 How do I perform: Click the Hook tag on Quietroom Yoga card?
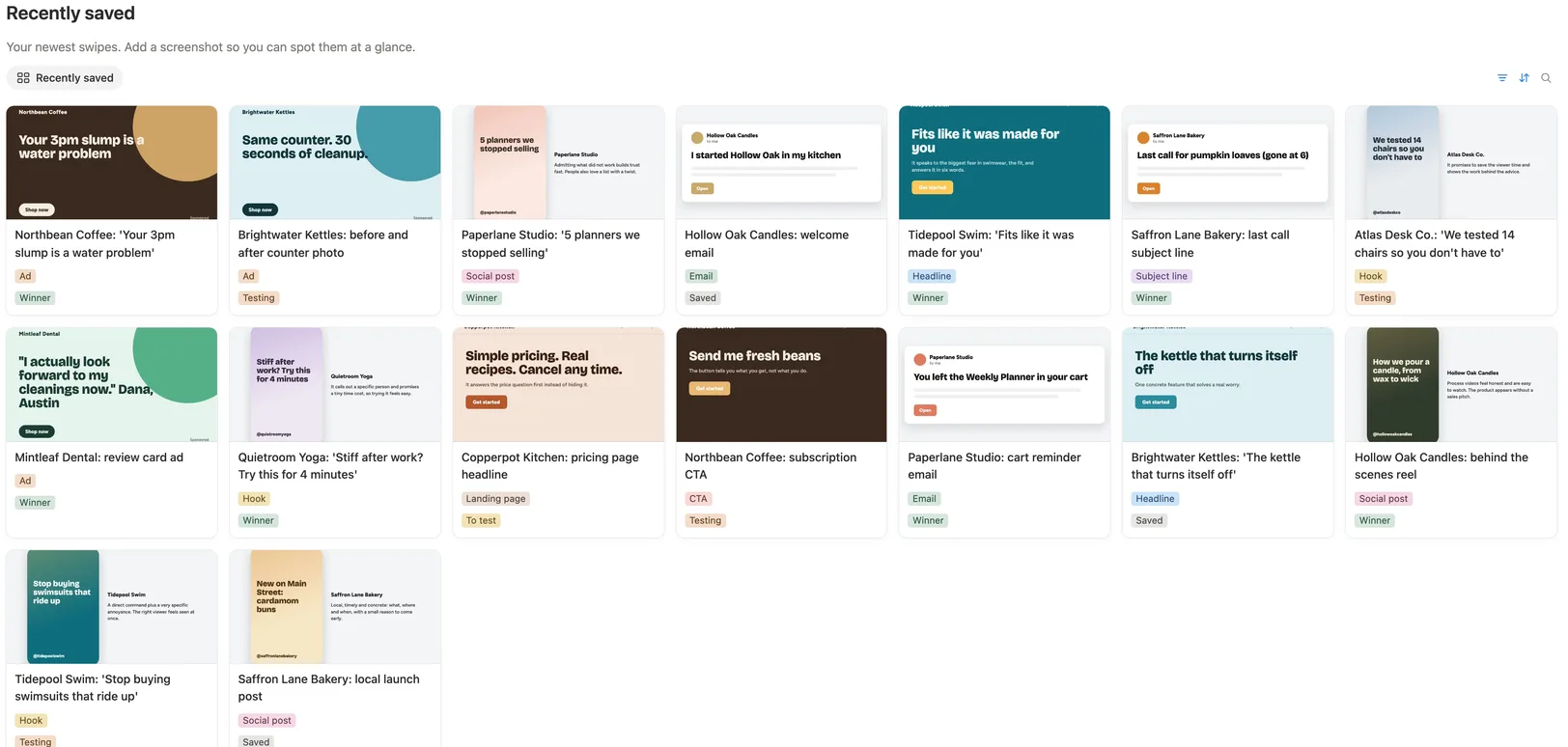point(254,499)
